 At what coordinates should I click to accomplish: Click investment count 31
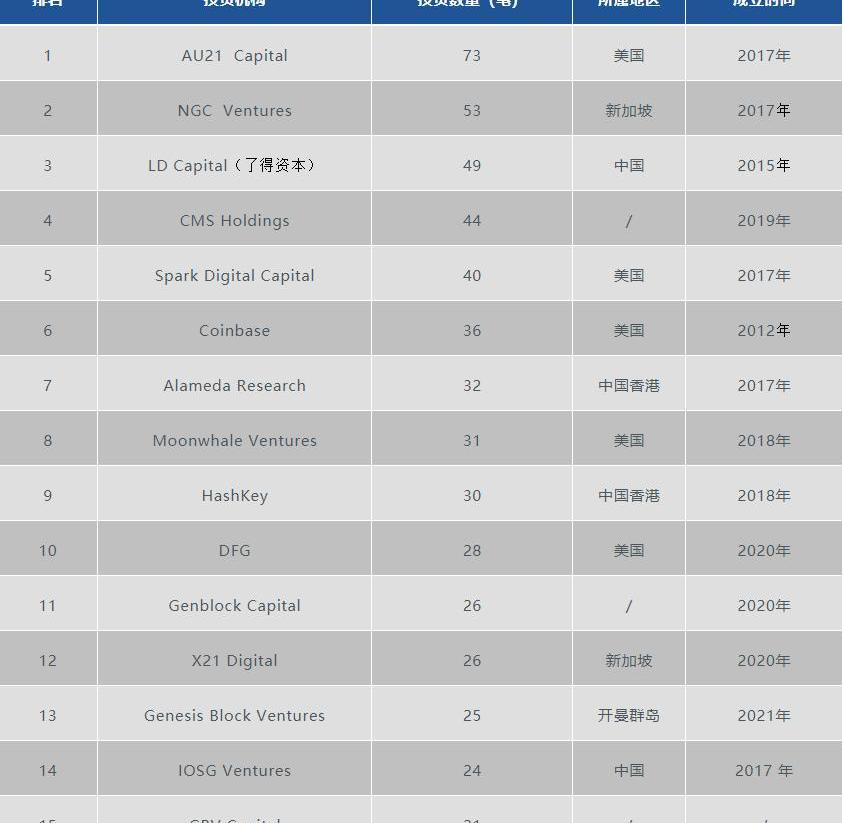(471, 440)
